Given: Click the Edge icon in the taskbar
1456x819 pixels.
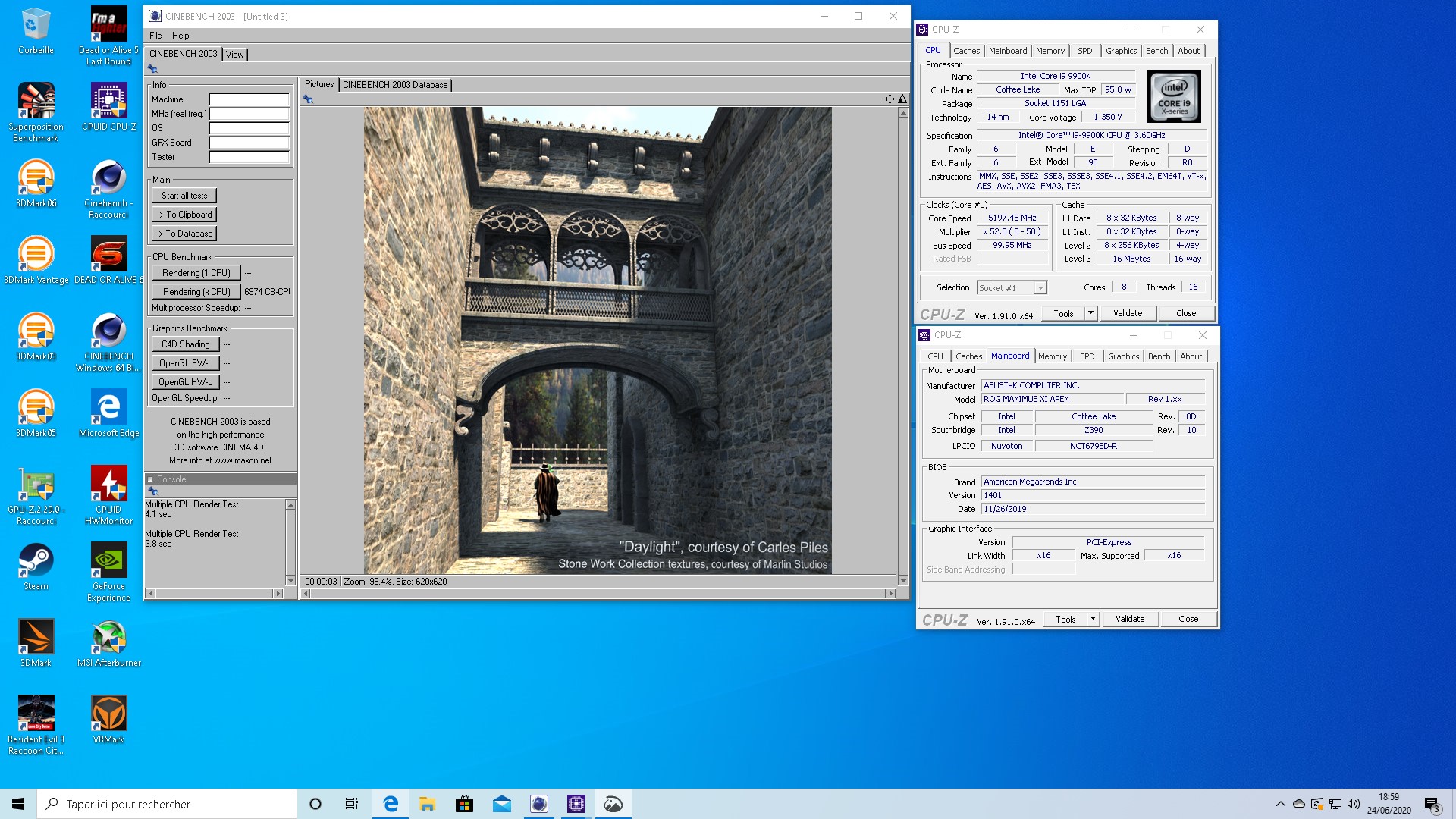Looking at the screenshot, I should (x=391, y=804).
